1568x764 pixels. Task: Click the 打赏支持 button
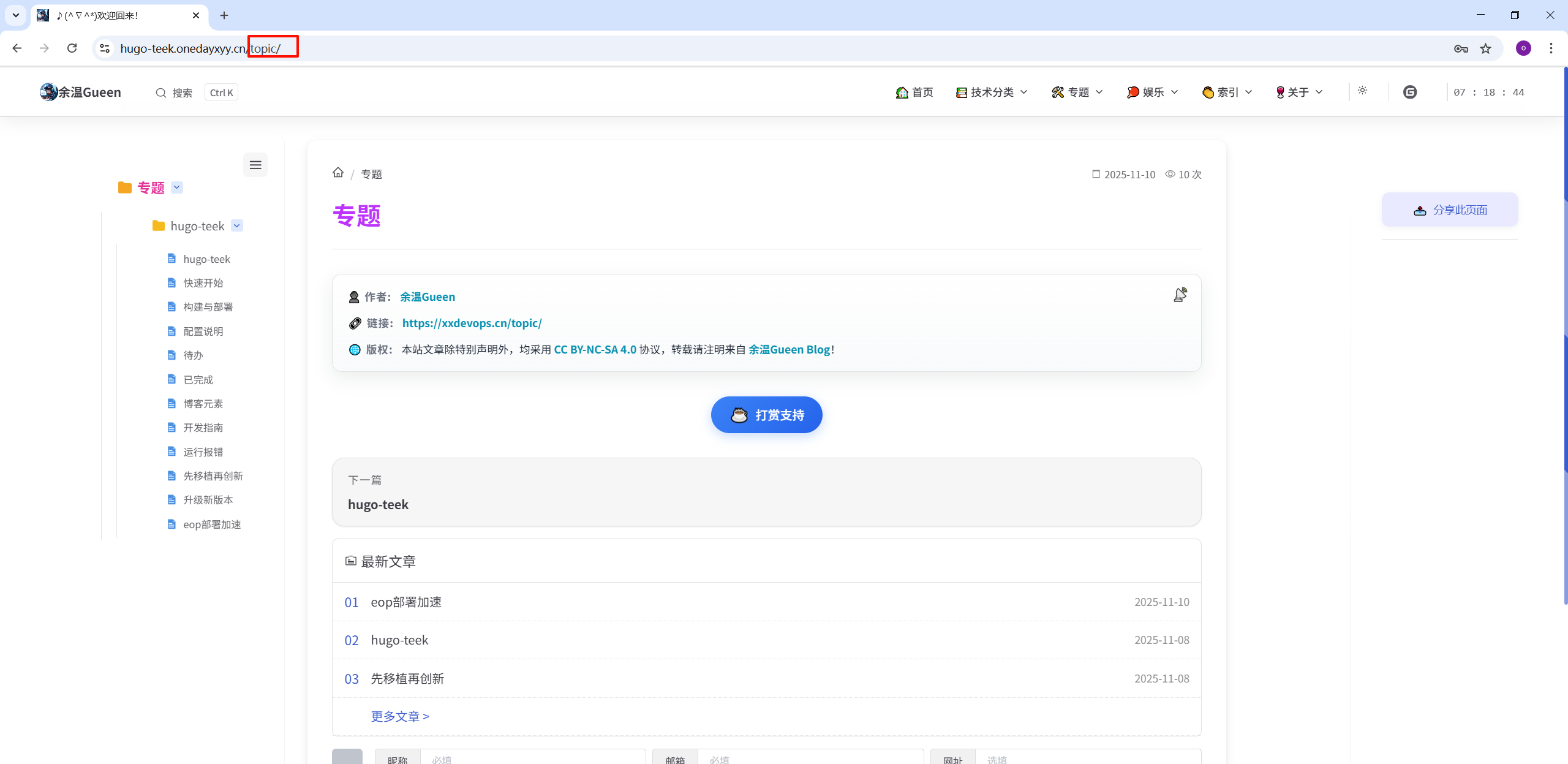coord(766,415)
